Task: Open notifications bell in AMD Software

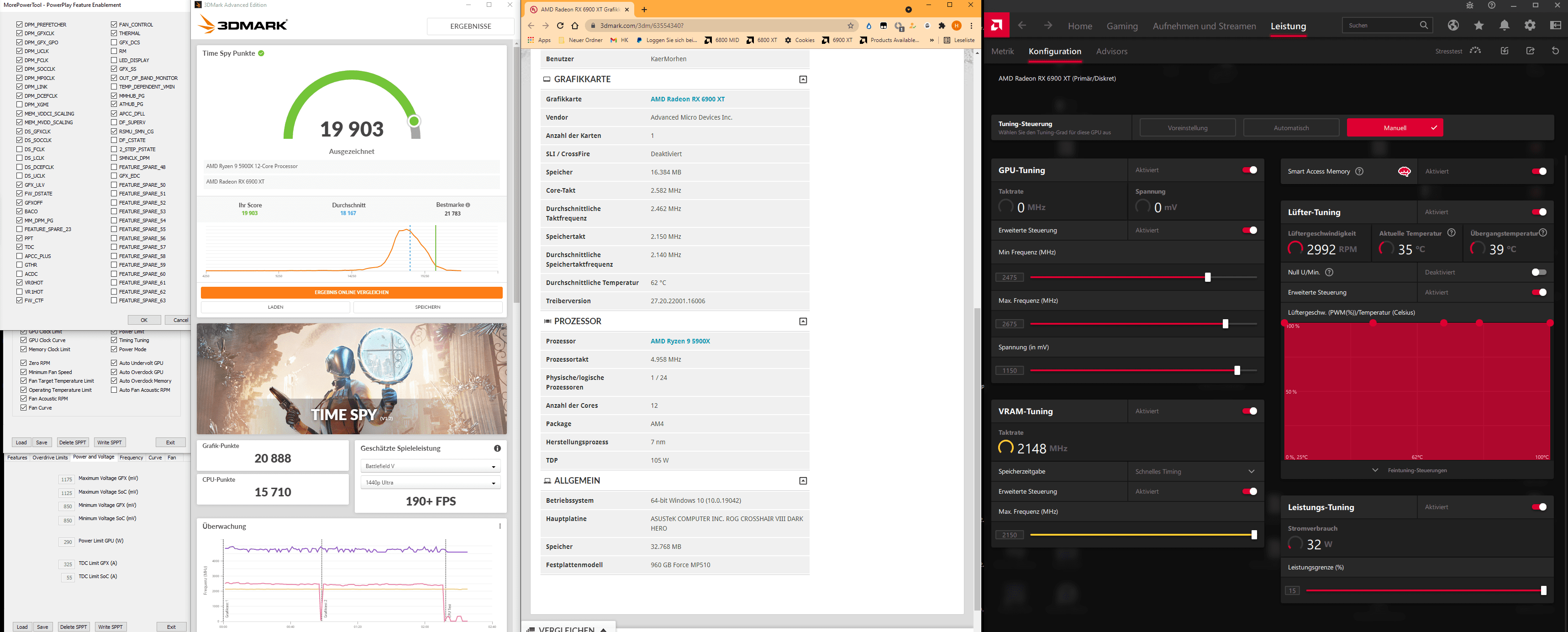Action: point(1505,25)
